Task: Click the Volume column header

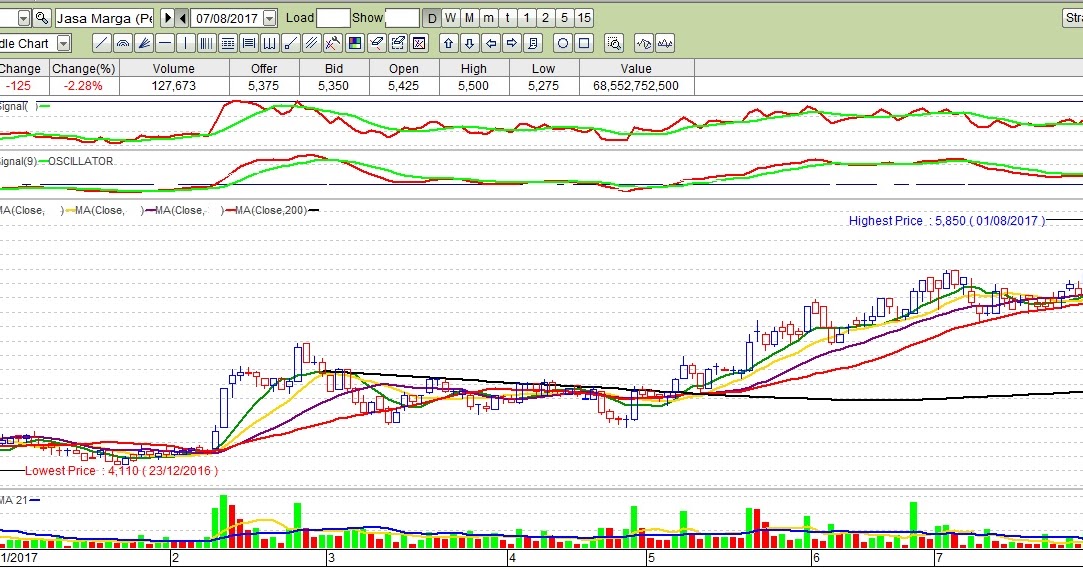Action: (174, 68)
